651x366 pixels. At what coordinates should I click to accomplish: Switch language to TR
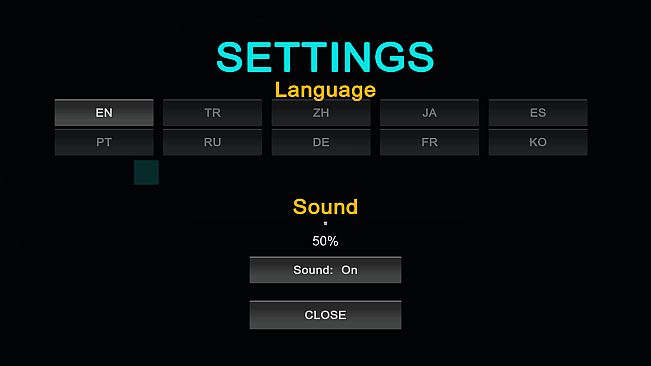click(x=212, y=112)
